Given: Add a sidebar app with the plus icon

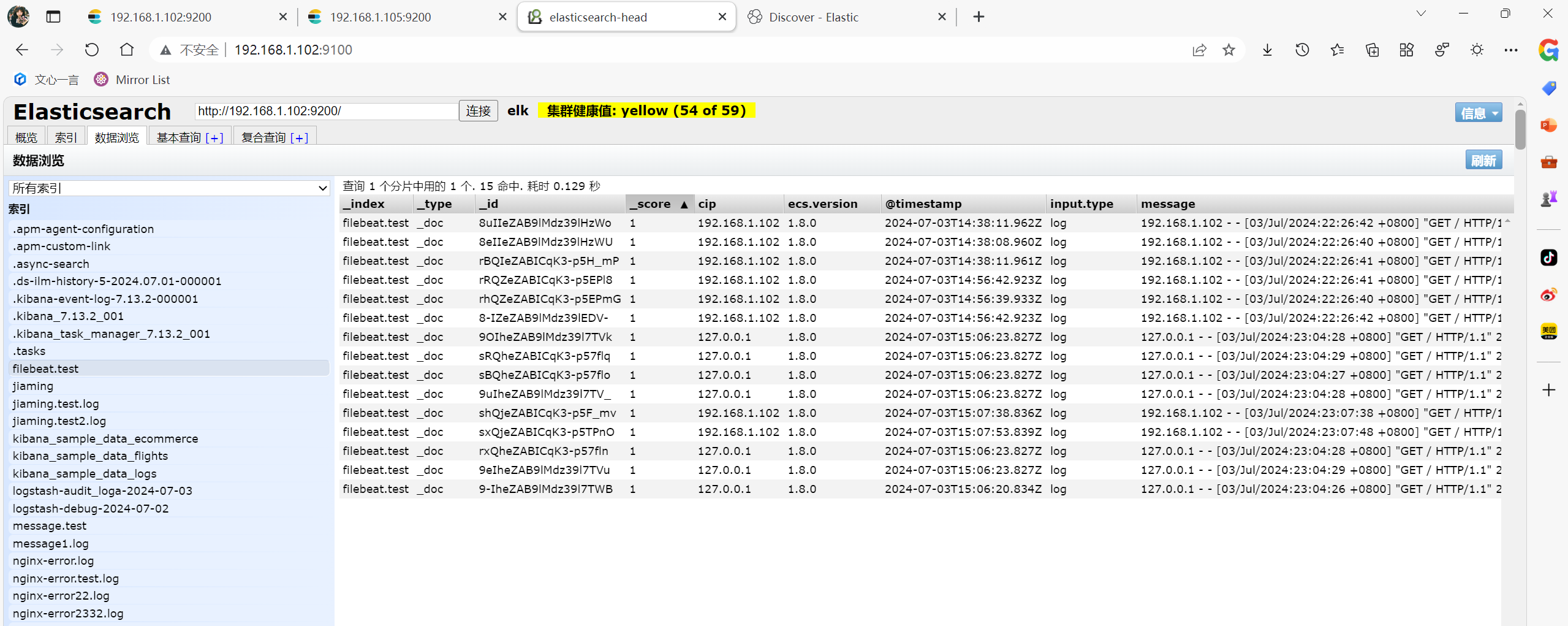Looking at the screenshot, I should click(1548, 390).
